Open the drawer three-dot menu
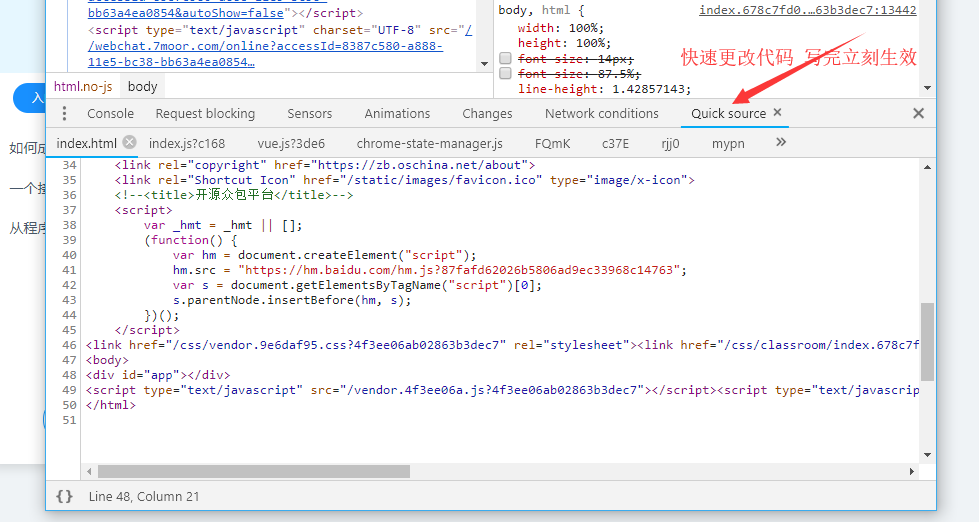Viewport: 979px width, 522px height. pyautogui.click(x=64, y=113)
